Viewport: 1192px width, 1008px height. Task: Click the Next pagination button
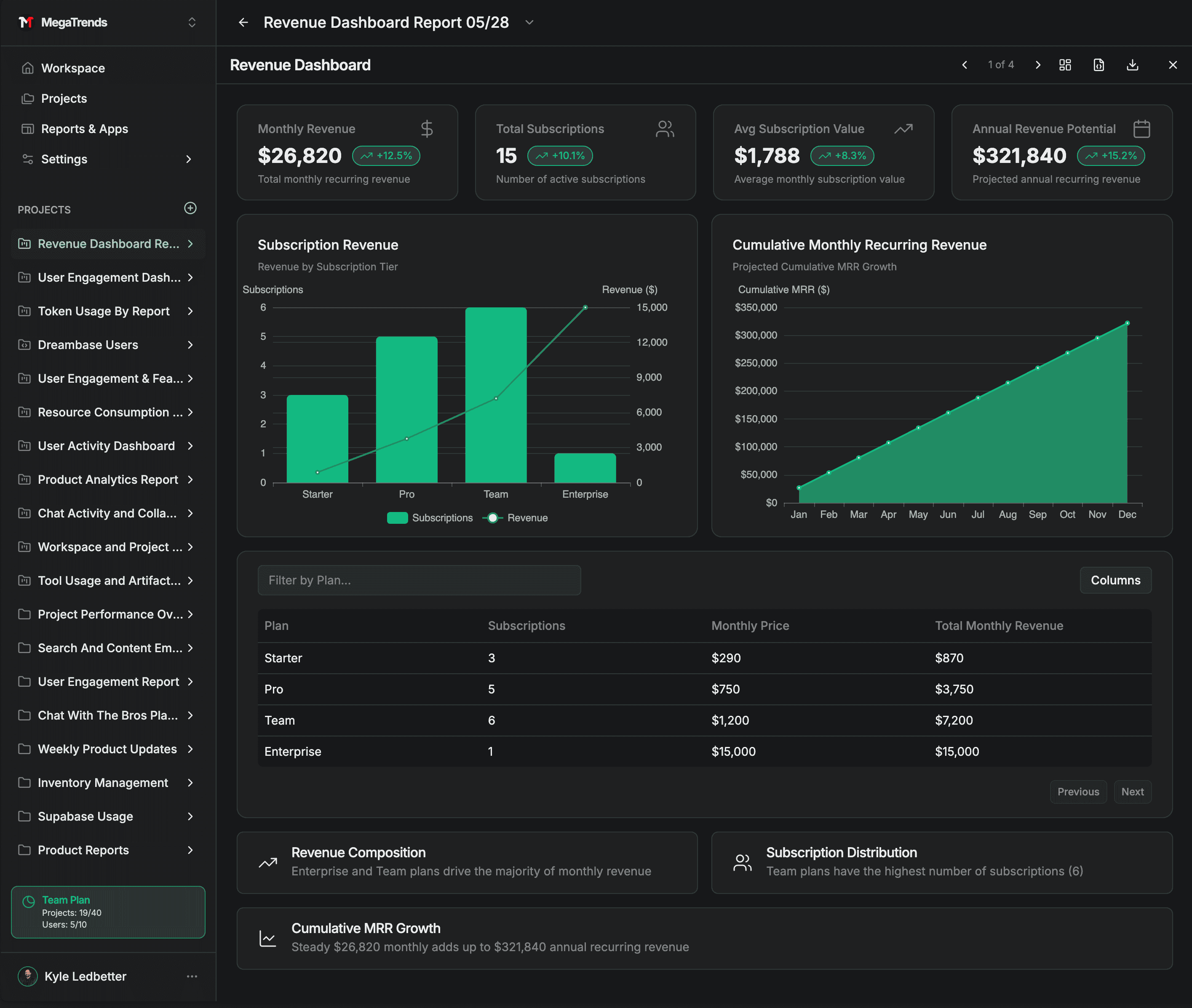(1132, 792)
